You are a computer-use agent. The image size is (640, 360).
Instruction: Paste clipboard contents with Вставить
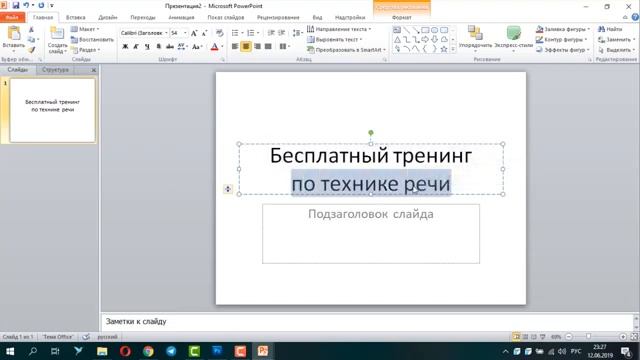click(x=13, y=38)
